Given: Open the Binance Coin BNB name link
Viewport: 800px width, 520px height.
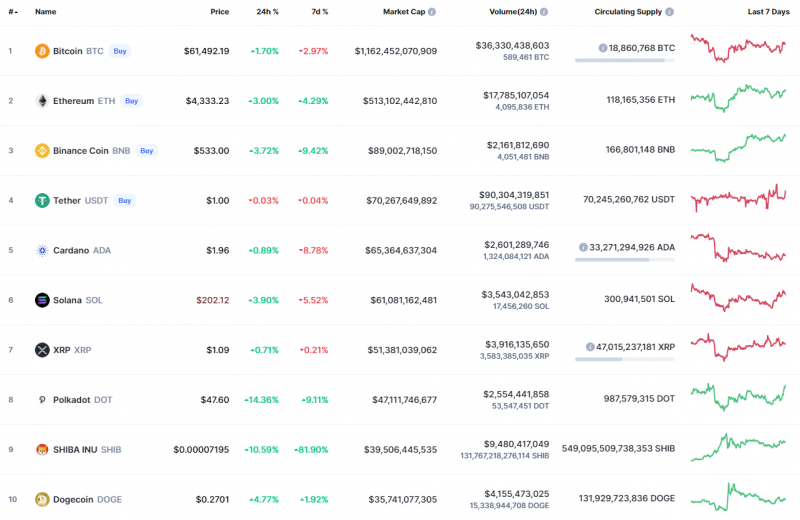Looking at the screenshot, I should (x=91, y=151).
